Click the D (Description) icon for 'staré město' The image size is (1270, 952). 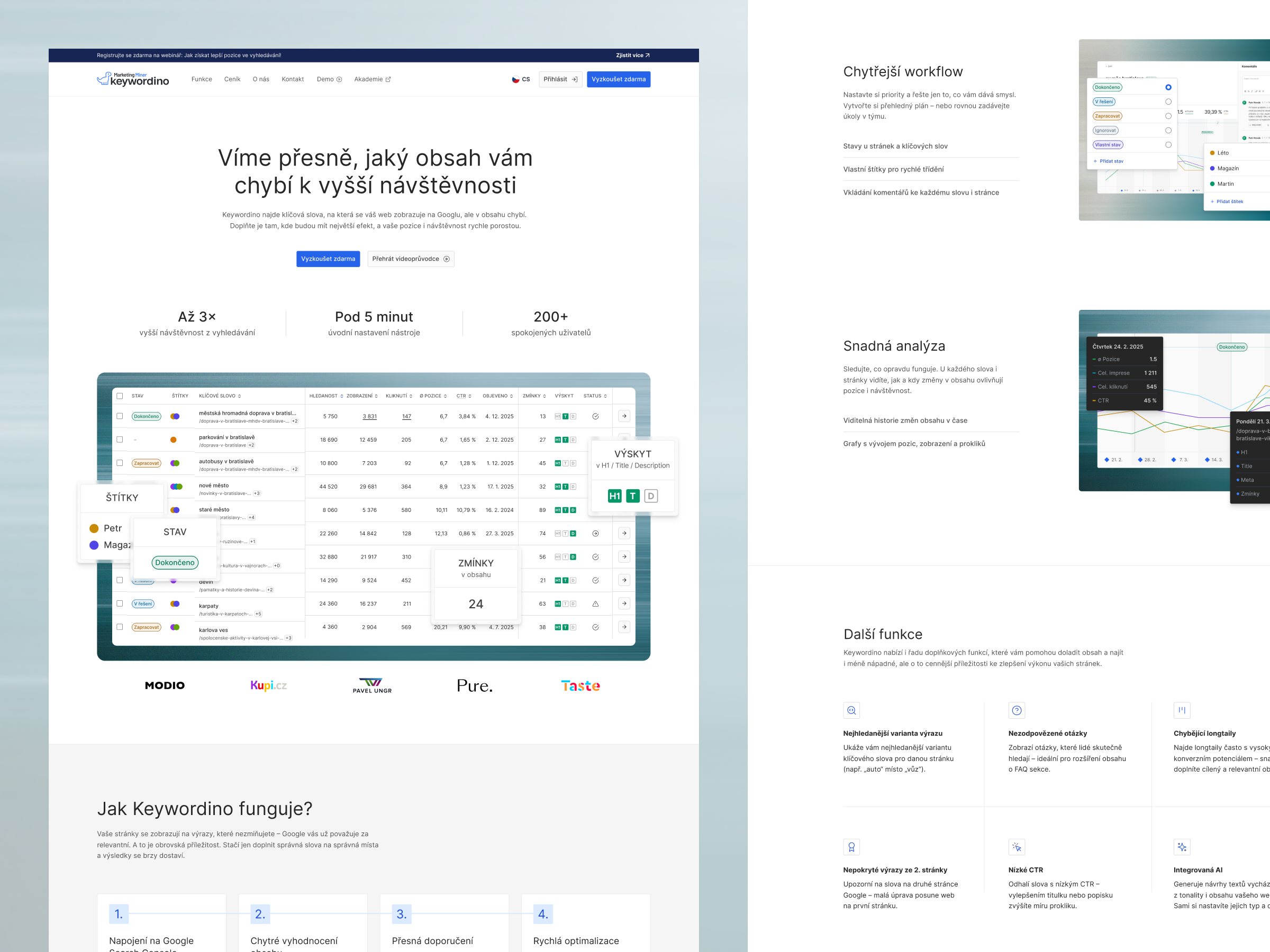pos(574,511)
